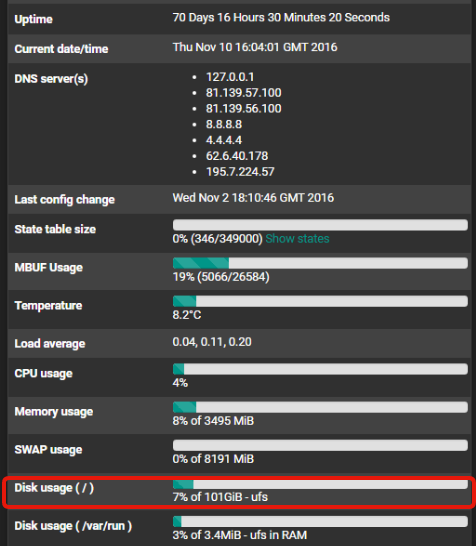This screenshot has height=546, width=476.
Task: Click the Last config change timestamp
Action: [253, 198]
